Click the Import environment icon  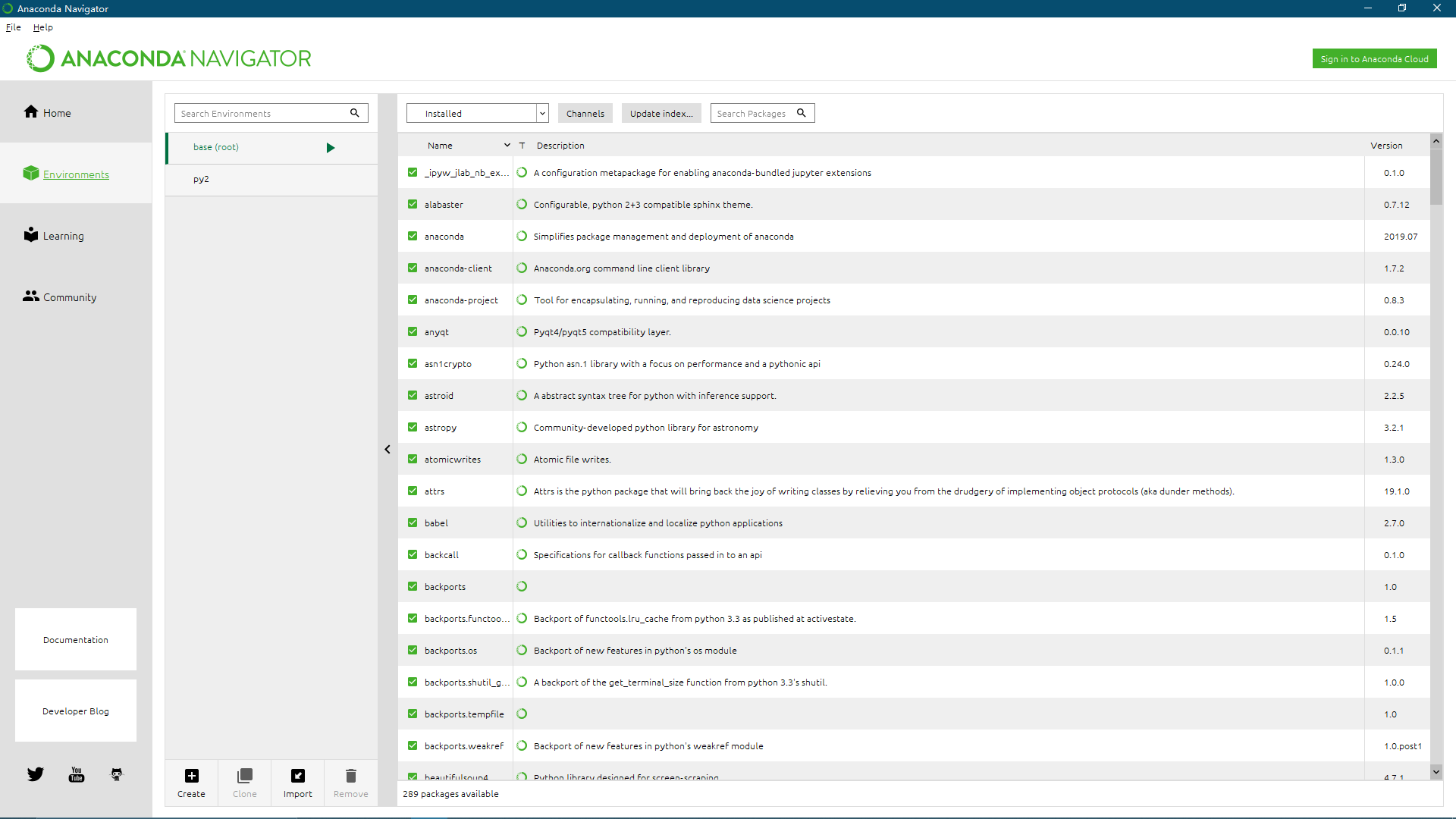(297, 776)
